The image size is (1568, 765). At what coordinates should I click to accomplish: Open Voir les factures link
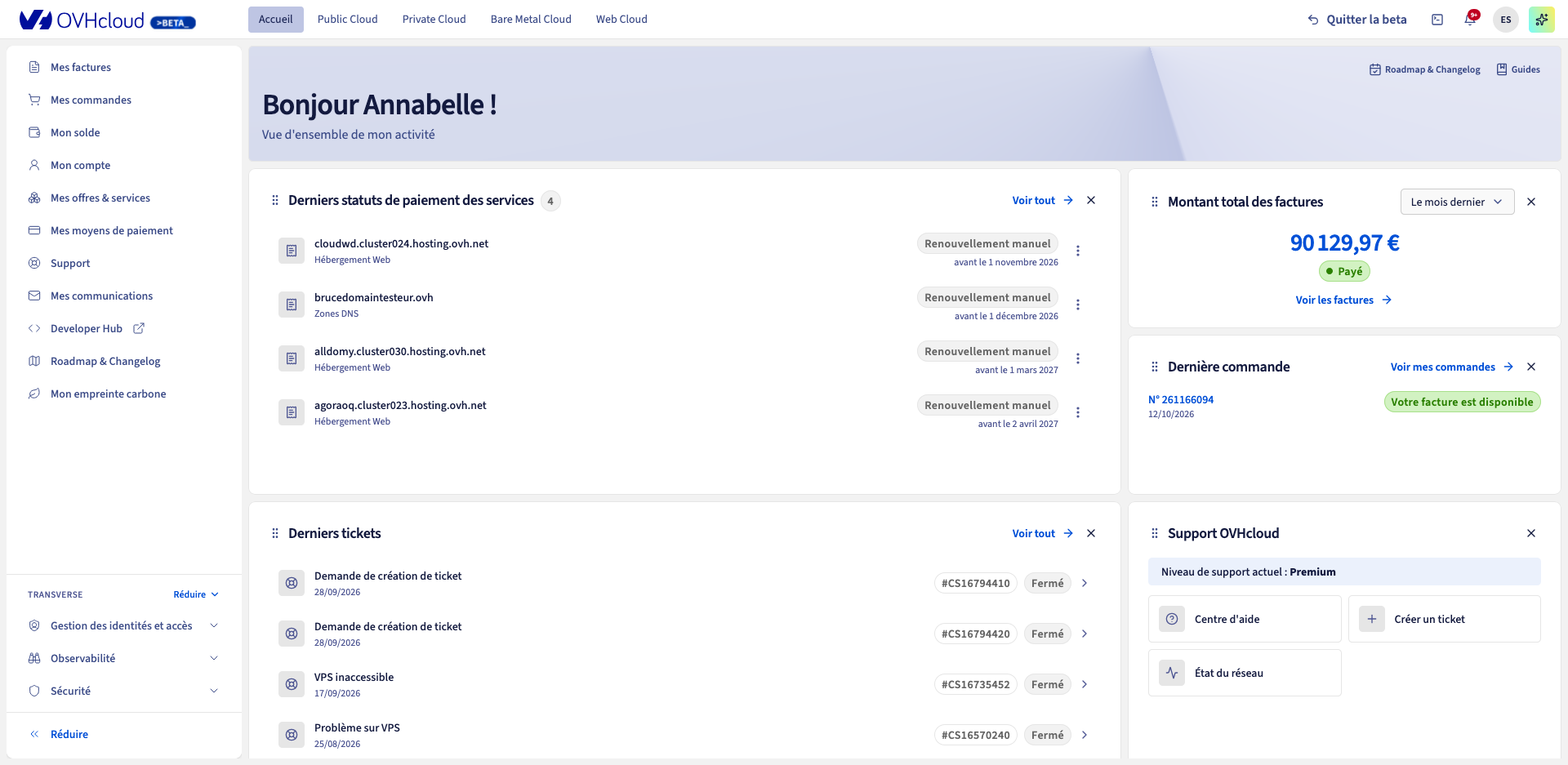(x=1343, y=300)
